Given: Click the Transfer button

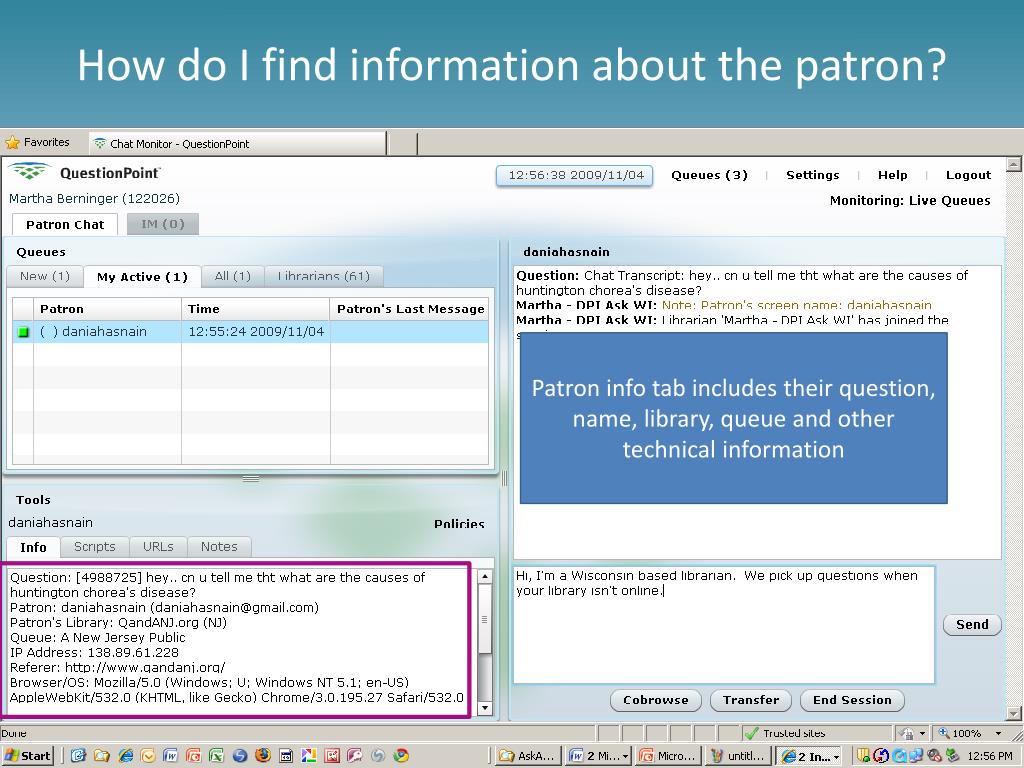Looking at the screenshot, I should click(x=750, y=700).
